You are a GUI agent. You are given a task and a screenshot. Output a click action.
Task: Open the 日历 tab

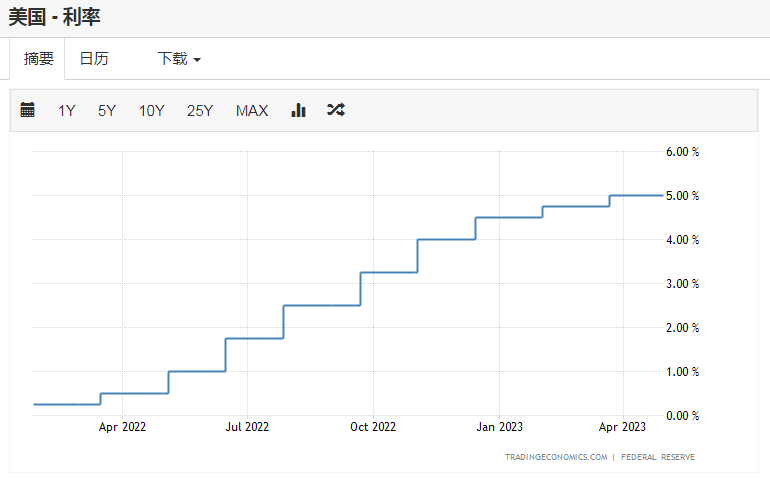(94, 59)
